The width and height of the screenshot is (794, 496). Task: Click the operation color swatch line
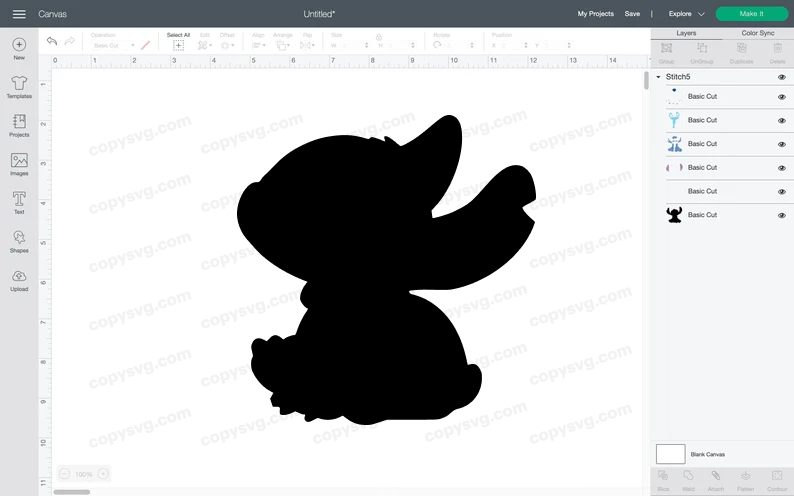tap(145, 46)
